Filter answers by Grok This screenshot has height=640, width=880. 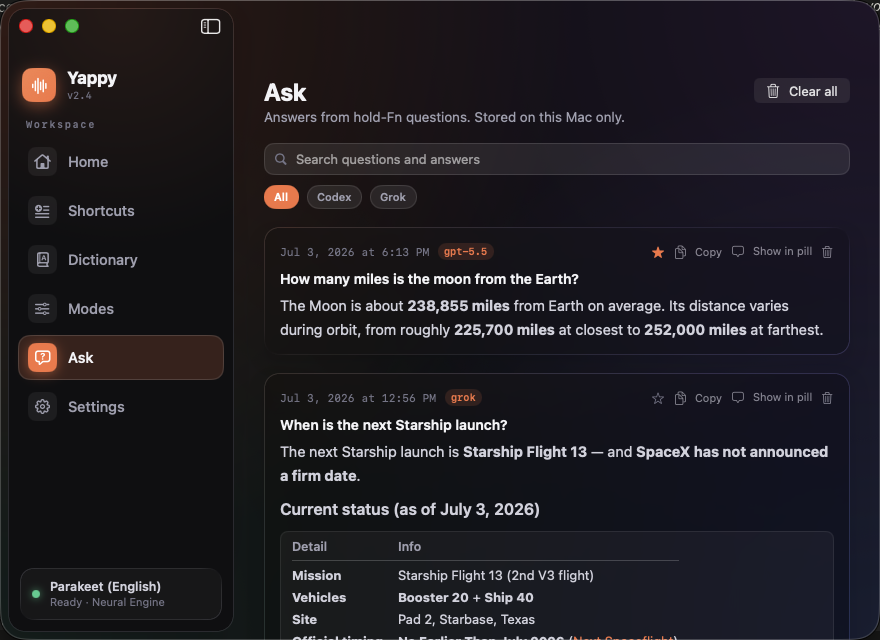393,197
